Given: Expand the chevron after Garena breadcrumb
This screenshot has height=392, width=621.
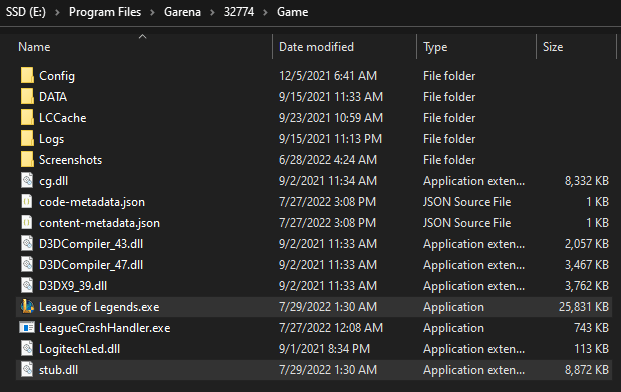Looking at the screenshot, I should click(x=212, y=13).
